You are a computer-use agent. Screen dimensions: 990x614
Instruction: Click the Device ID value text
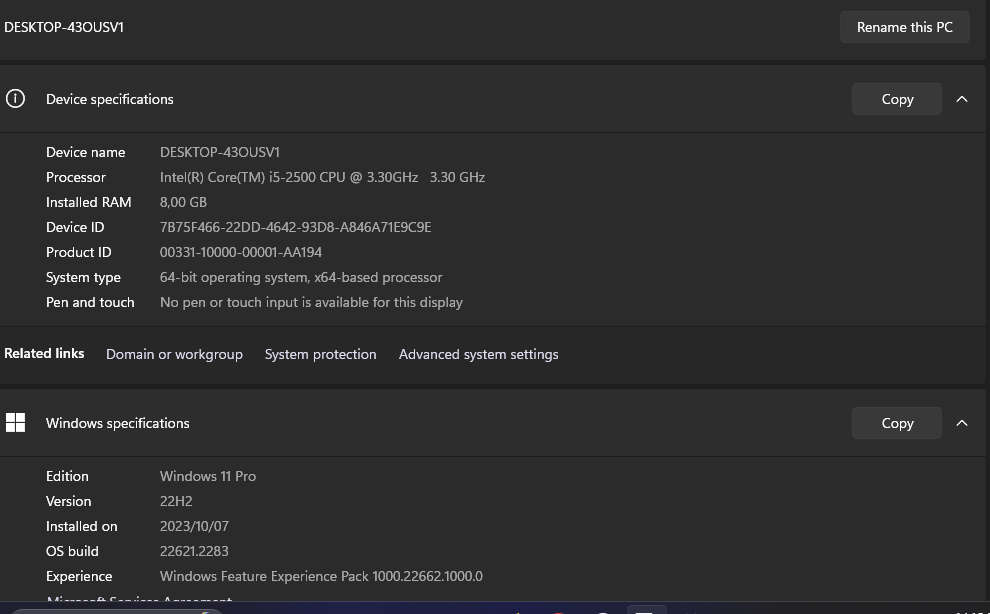tap(295, 227)
